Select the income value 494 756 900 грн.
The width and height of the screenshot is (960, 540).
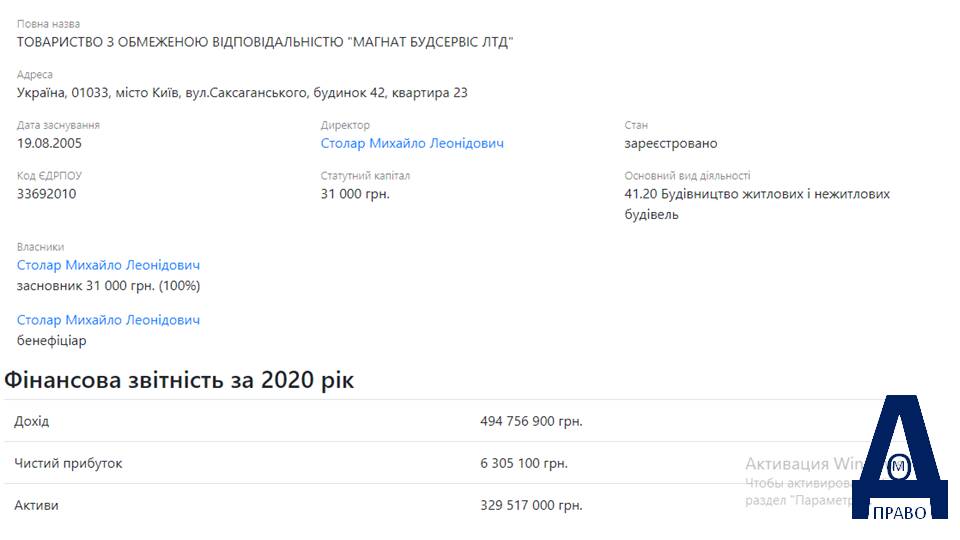[x=531, y=421]
